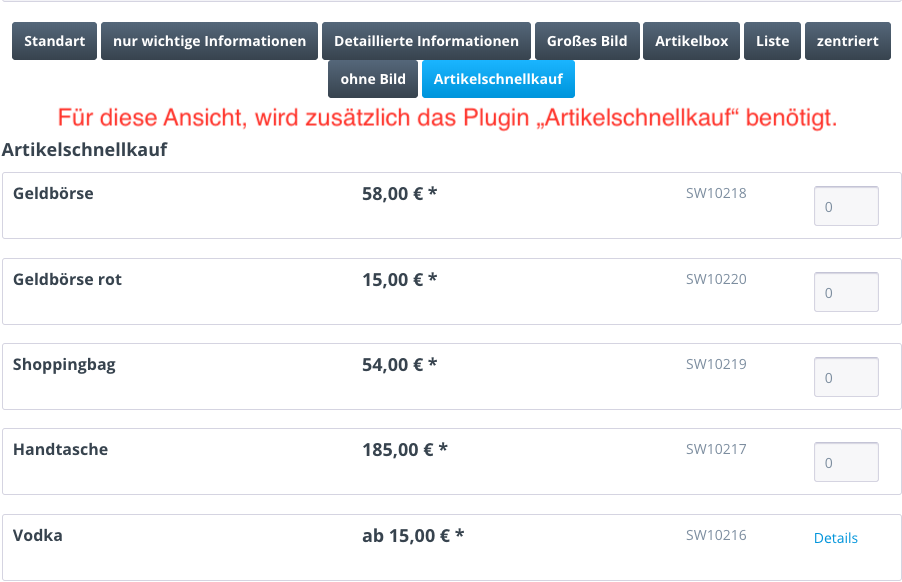Focus the Geldbörse rot quantity input

click(x=846, y=292)
